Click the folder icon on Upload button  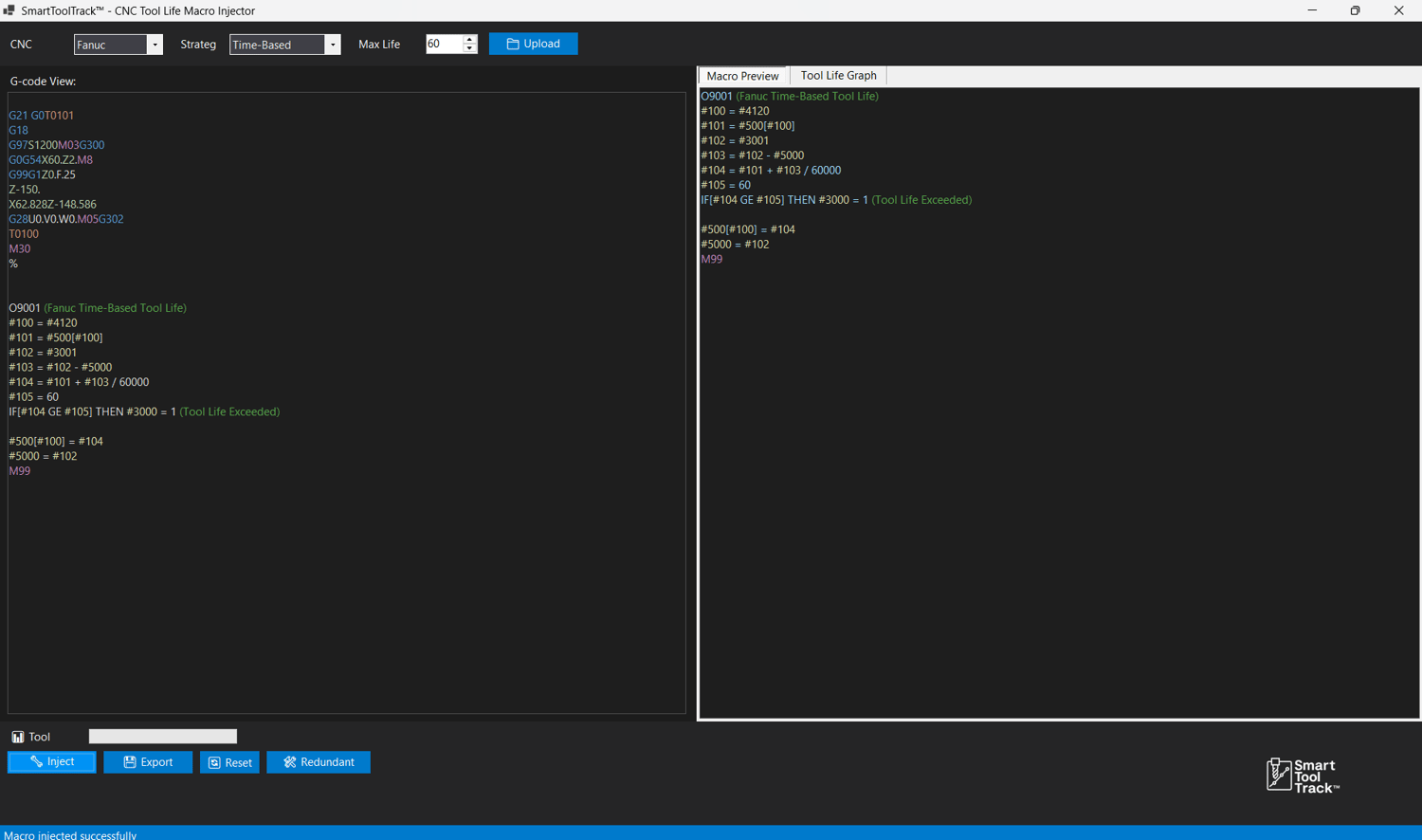pos(513,44)
